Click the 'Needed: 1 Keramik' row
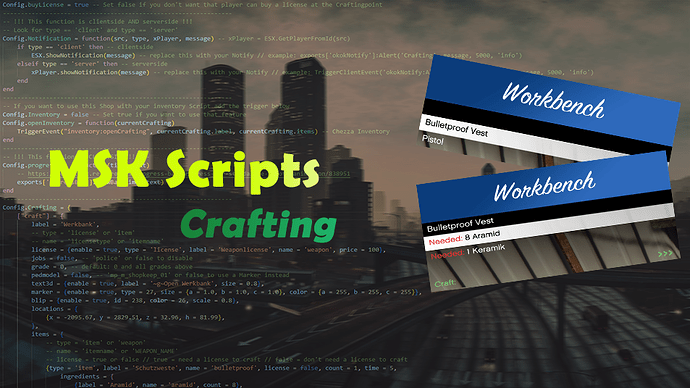Screen dimensions: 690x388 click(467, 251)
